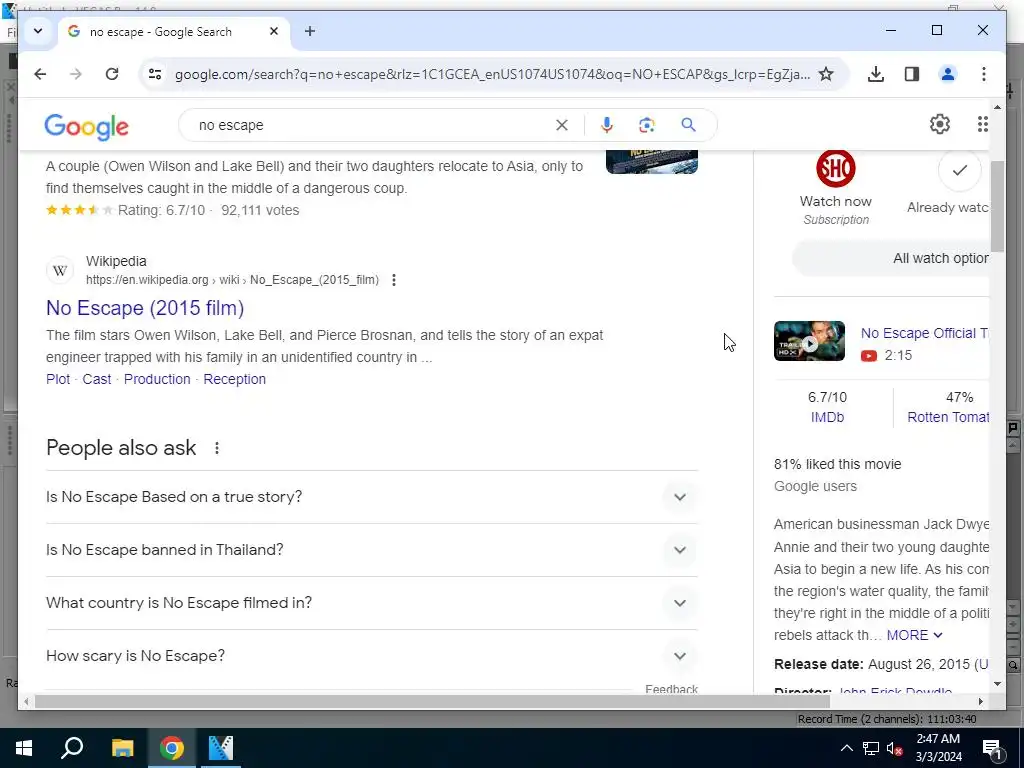Open Windows taskbar search
Viewport: 1024px width, 768px height.
tap(72, 748)
